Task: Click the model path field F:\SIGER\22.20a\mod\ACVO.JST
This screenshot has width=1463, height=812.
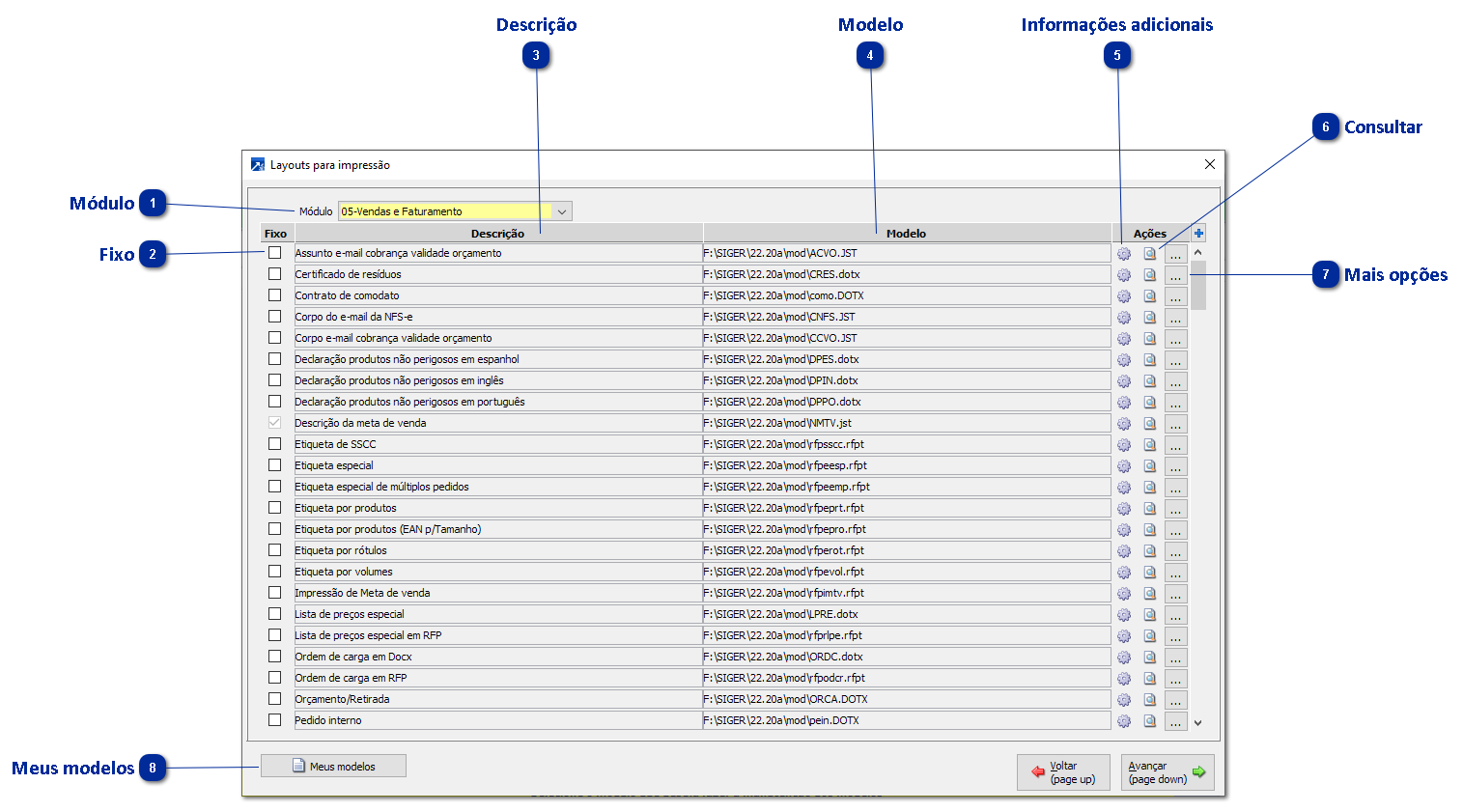Action: [907, 253]
